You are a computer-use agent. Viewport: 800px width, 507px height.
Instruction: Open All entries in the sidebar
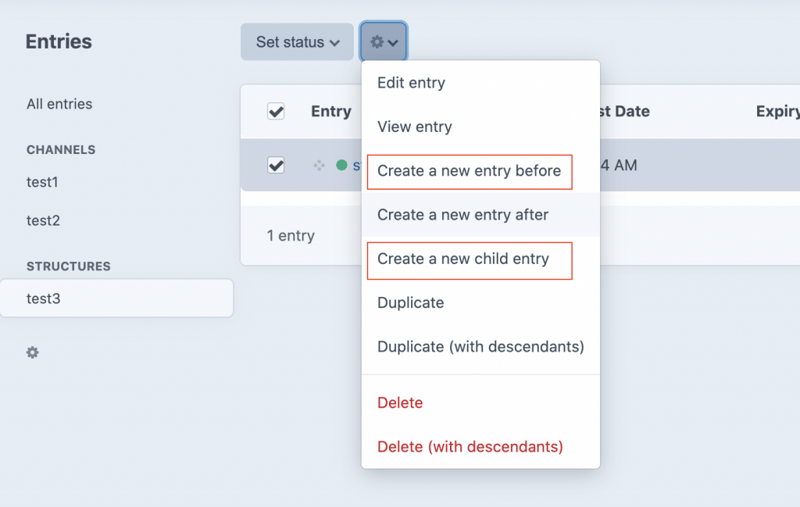(x=59, y=104)
